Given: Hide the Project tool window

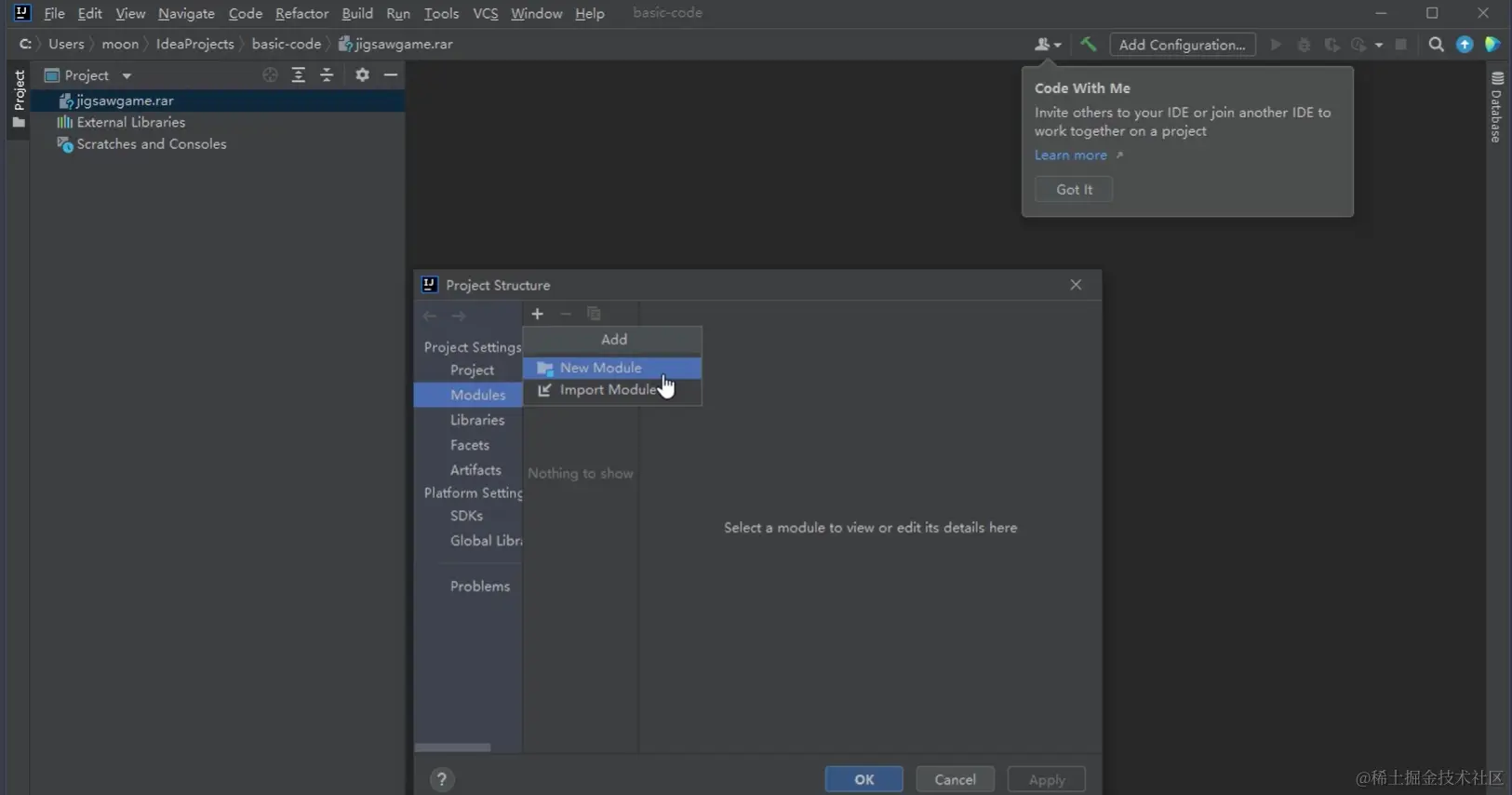Looking at the screenshot, I should [391, 75].
